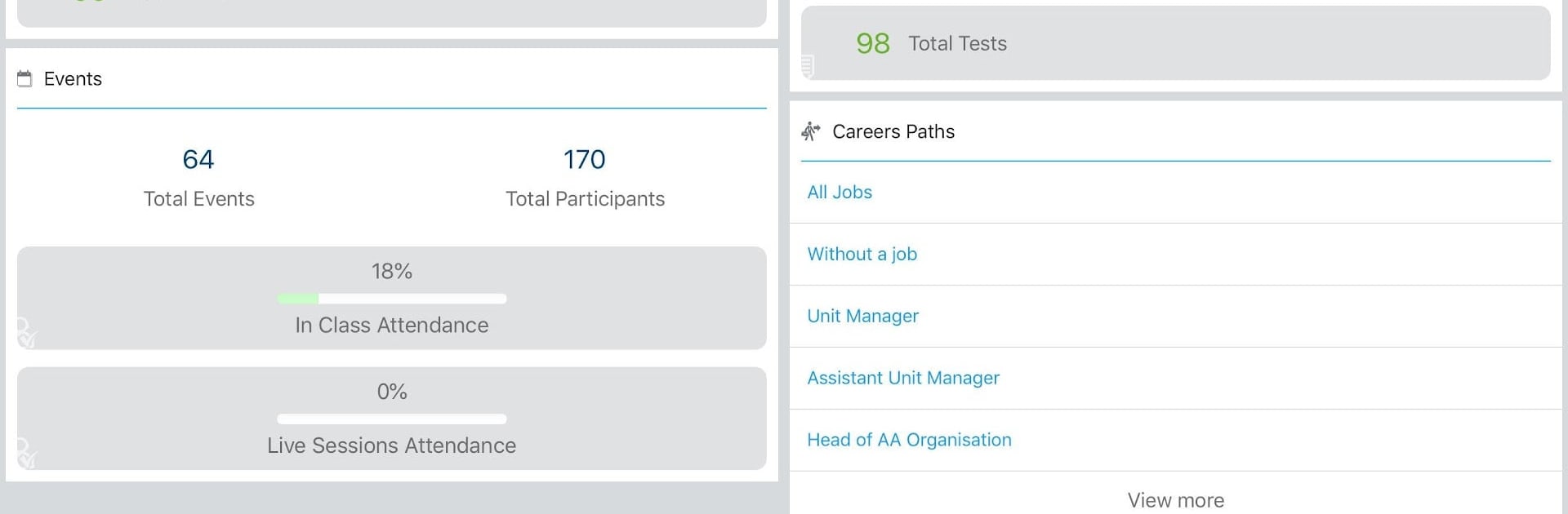Click the watermark icon on Live Sessions Attendance card

coord(25,454)
